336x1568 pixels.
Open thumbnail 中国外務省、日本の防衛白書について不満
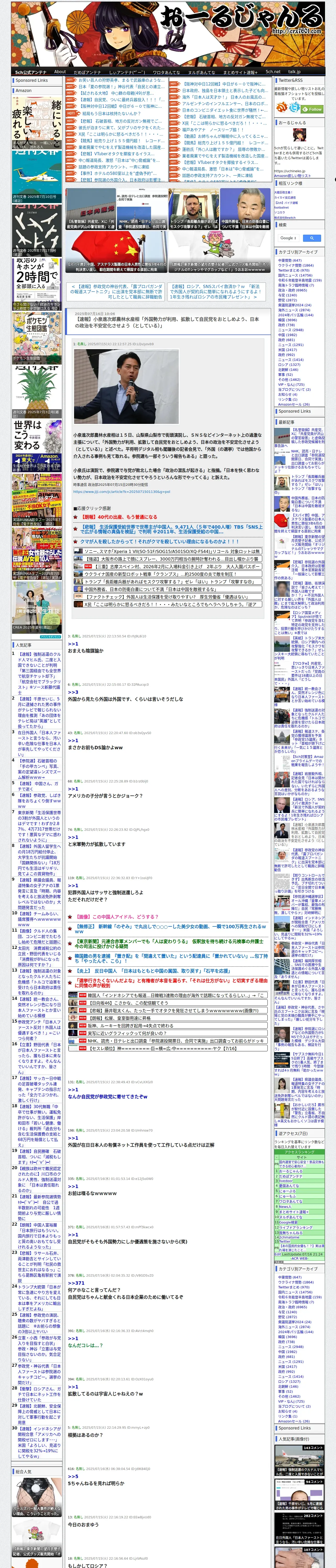point(245,209)
